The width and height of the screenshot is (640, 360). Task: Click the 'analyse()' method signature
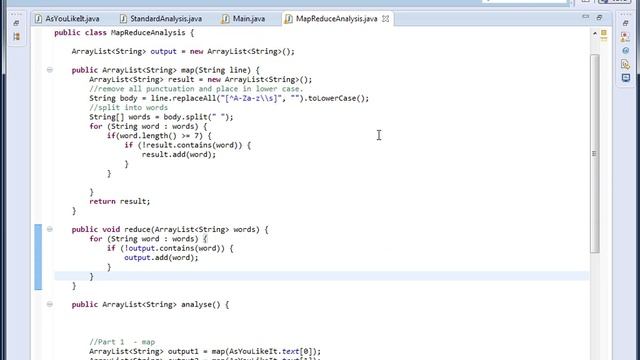pos(150,304)
